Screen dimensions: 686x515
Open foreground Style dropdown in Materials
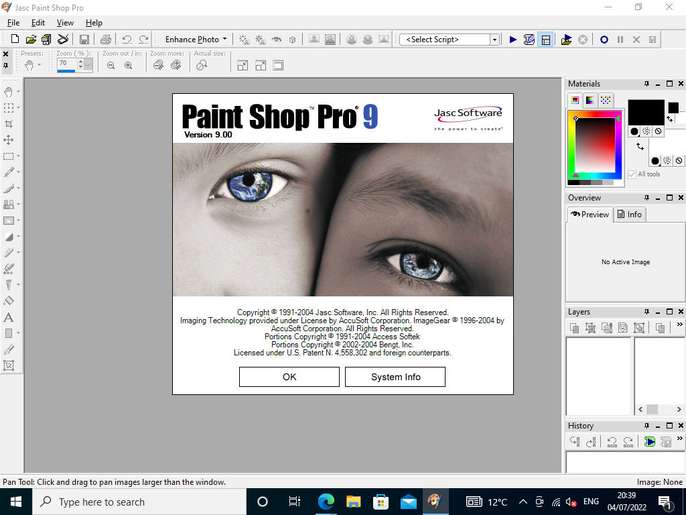pyautogui.click(x=634, y=131)
